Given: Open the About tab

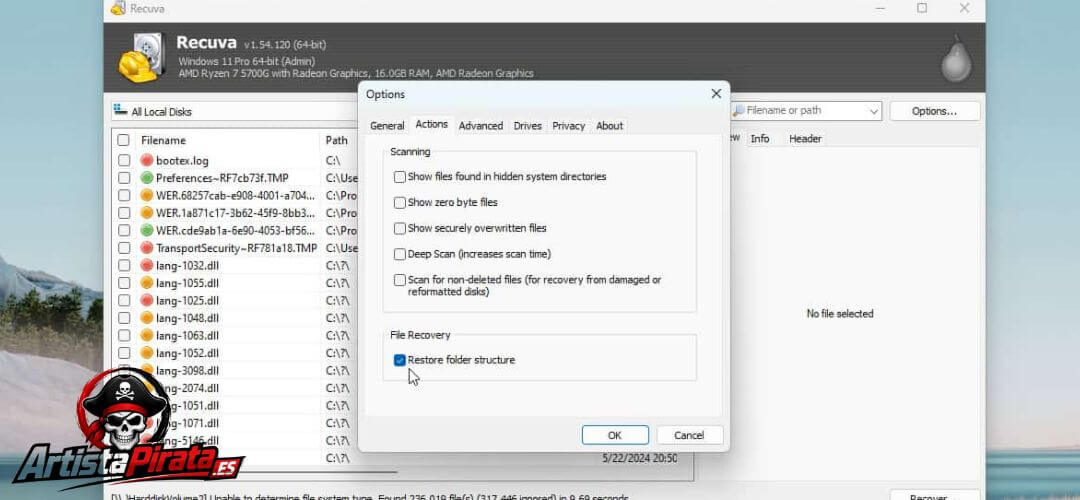Looking at the screenshot, I should (610, 126).
